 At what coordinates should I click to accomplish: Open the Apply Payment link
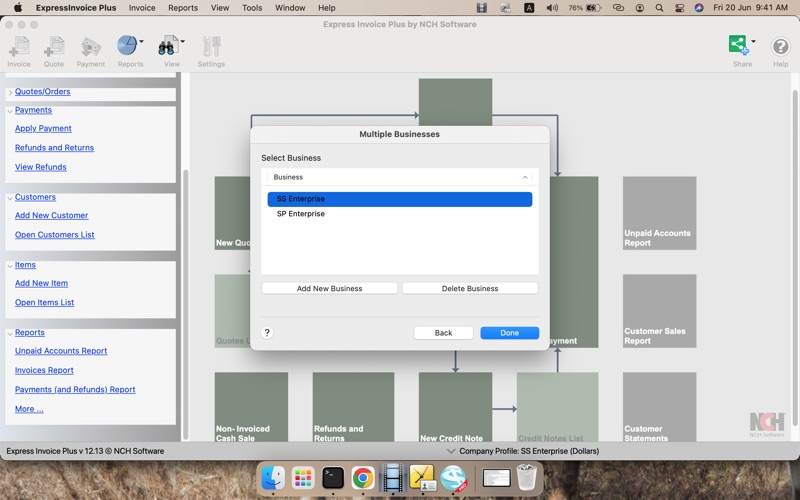[43, 129]
